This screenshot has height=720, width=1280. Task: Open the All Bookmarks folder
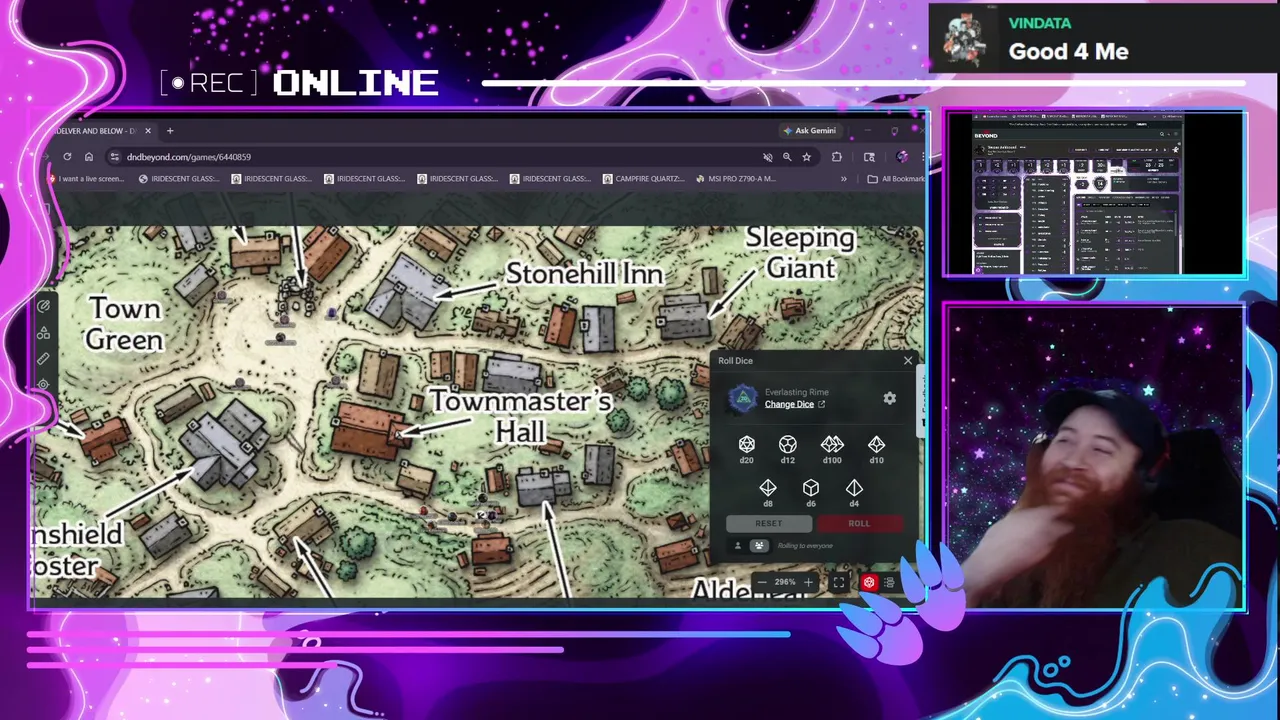click(896, 179)
